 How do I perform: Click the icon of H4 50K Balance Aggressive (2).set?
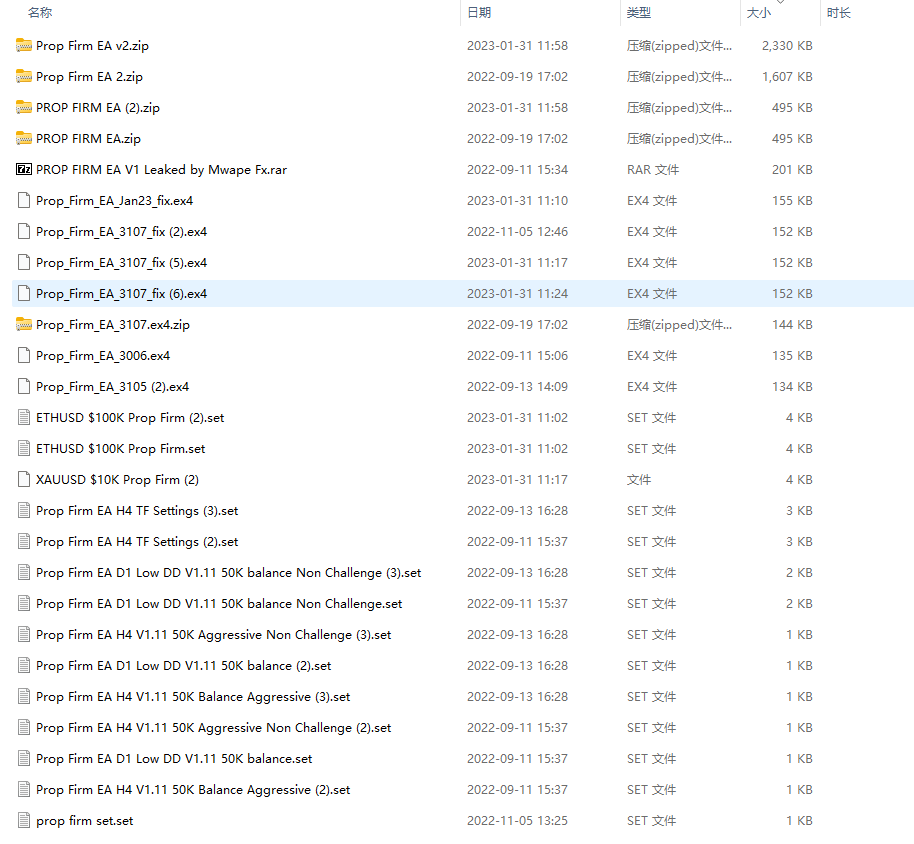[x=24, y=789]
